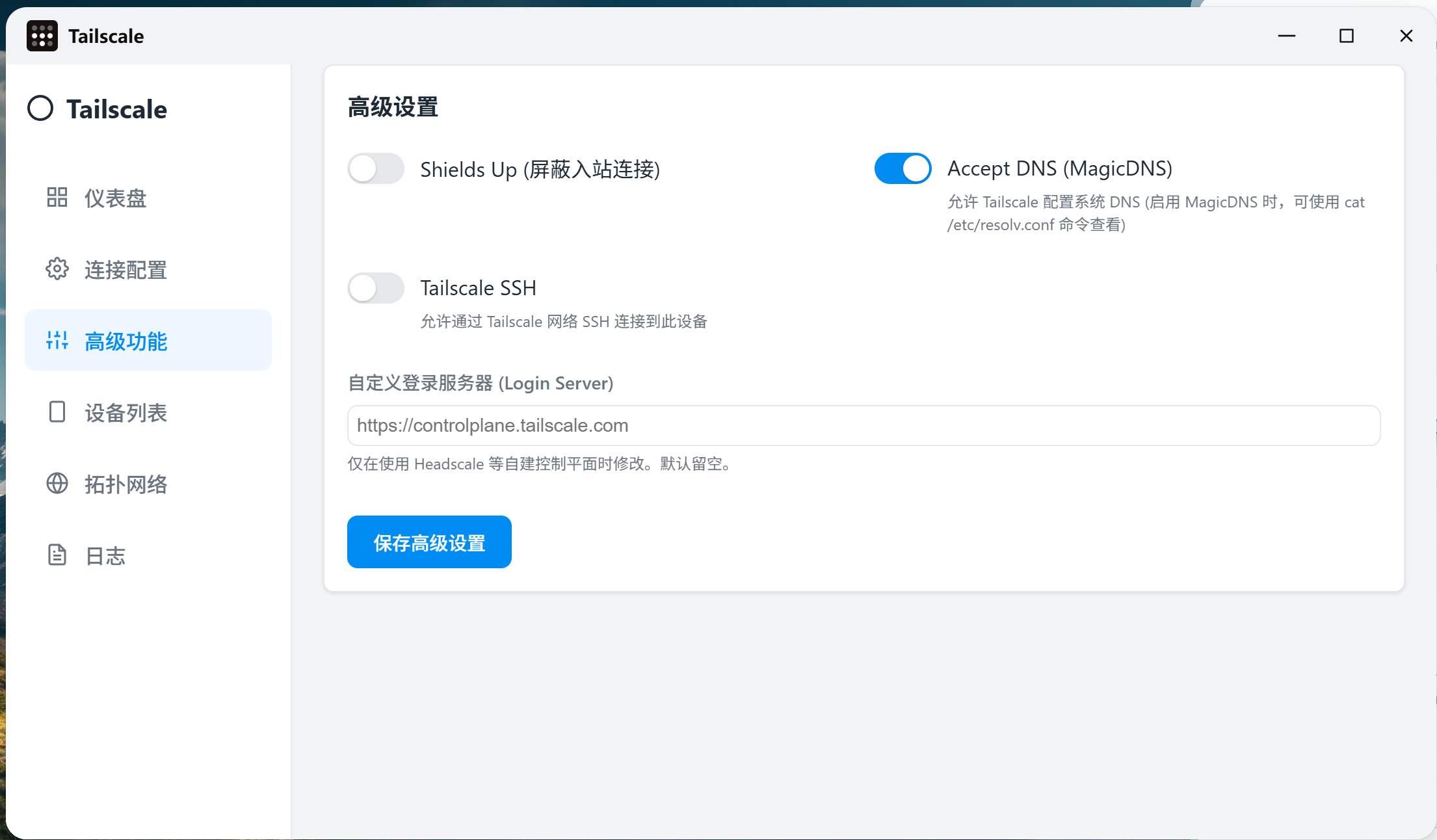The width and height of the screenshot is (1437, 840).
Task: Select the 仪表盘 grid icon
Action: click(57, 198)
